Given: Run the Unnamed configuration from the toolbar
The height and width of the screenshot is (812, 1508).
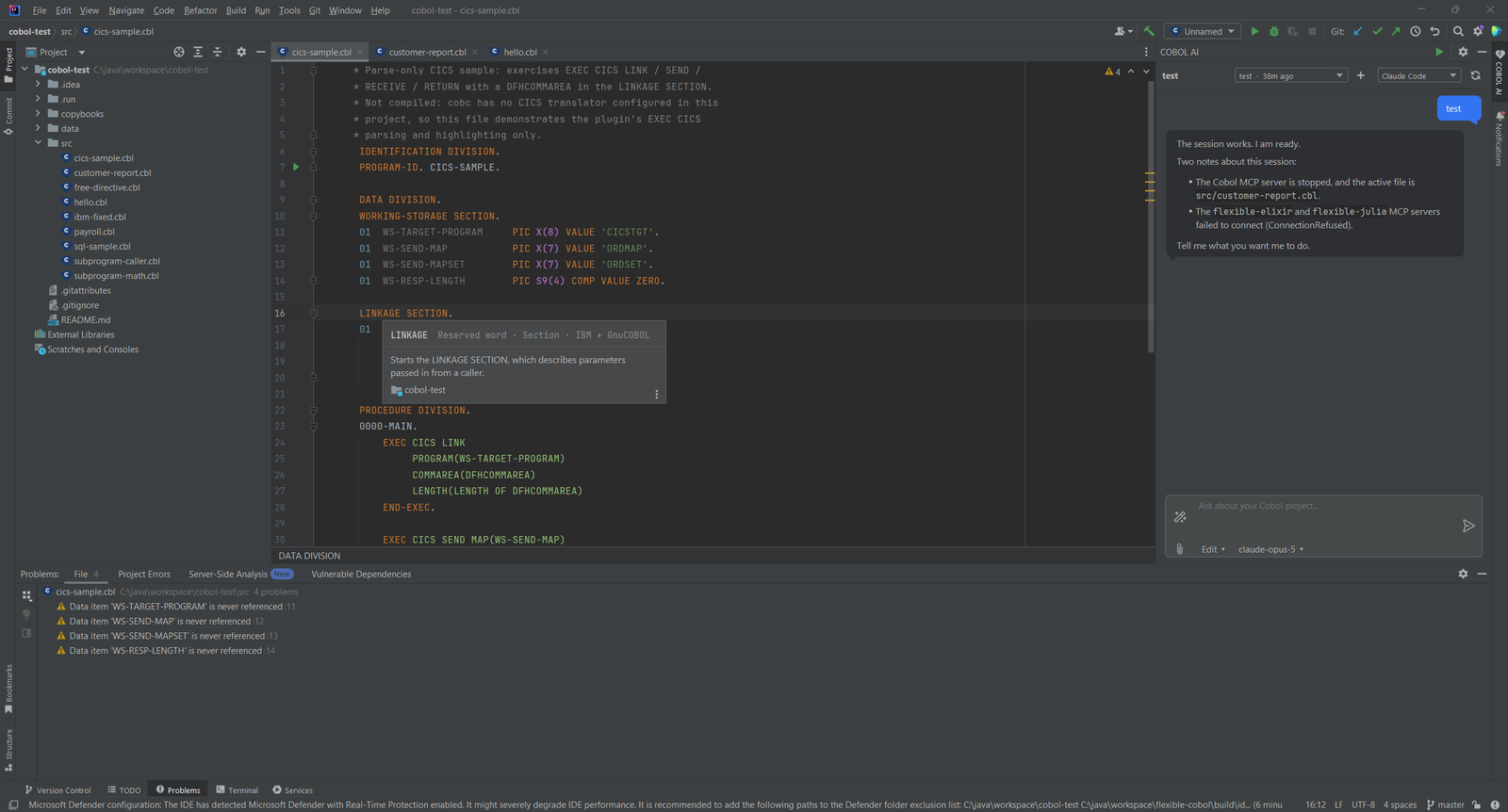Looking at the screenshot, I should [x=1254, y=31].
